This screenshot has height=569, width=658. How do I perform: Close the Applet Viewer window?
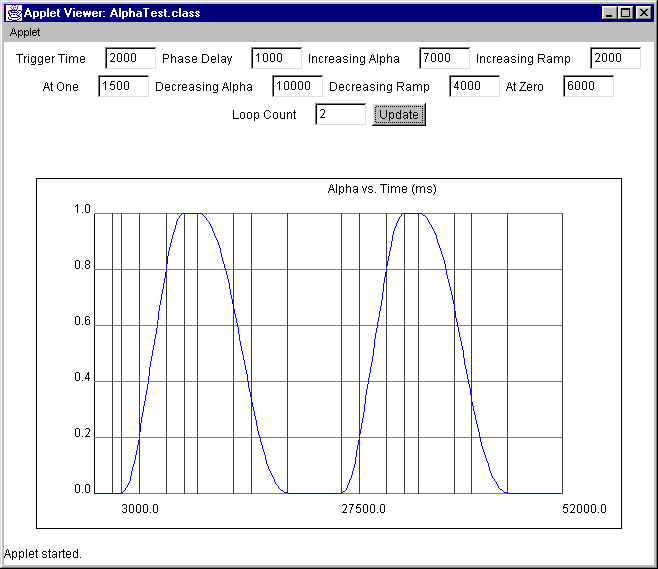643,13
